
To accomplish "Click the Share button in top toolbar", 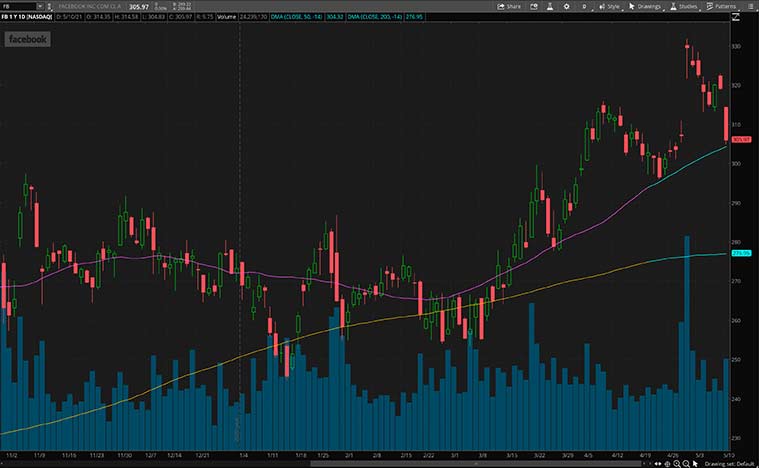I will point(509,6).
